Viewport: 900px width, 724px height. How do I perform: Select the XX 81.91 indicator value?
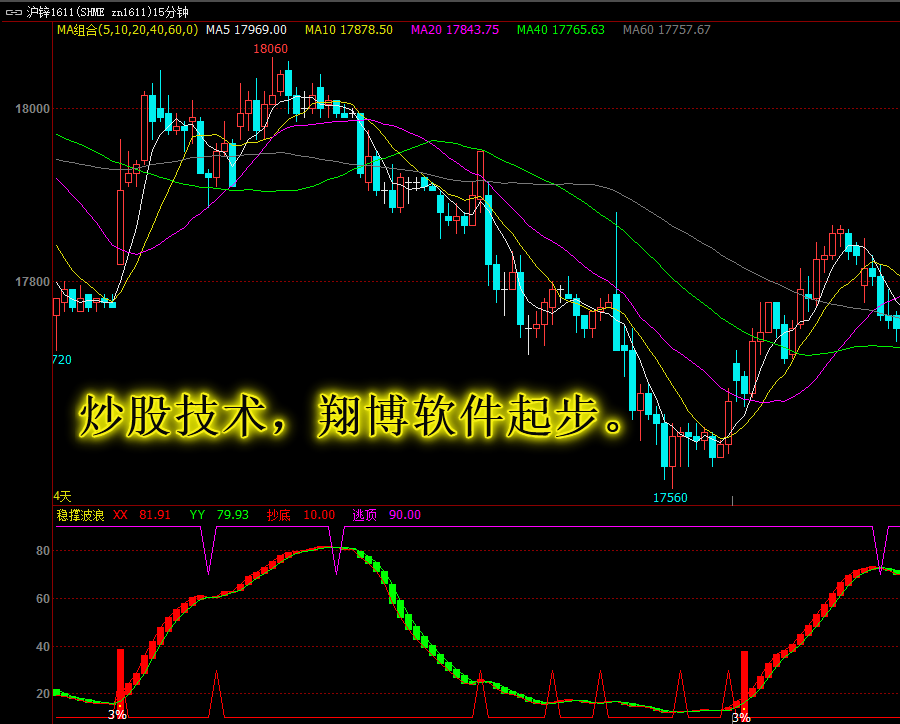pos(142,515)
